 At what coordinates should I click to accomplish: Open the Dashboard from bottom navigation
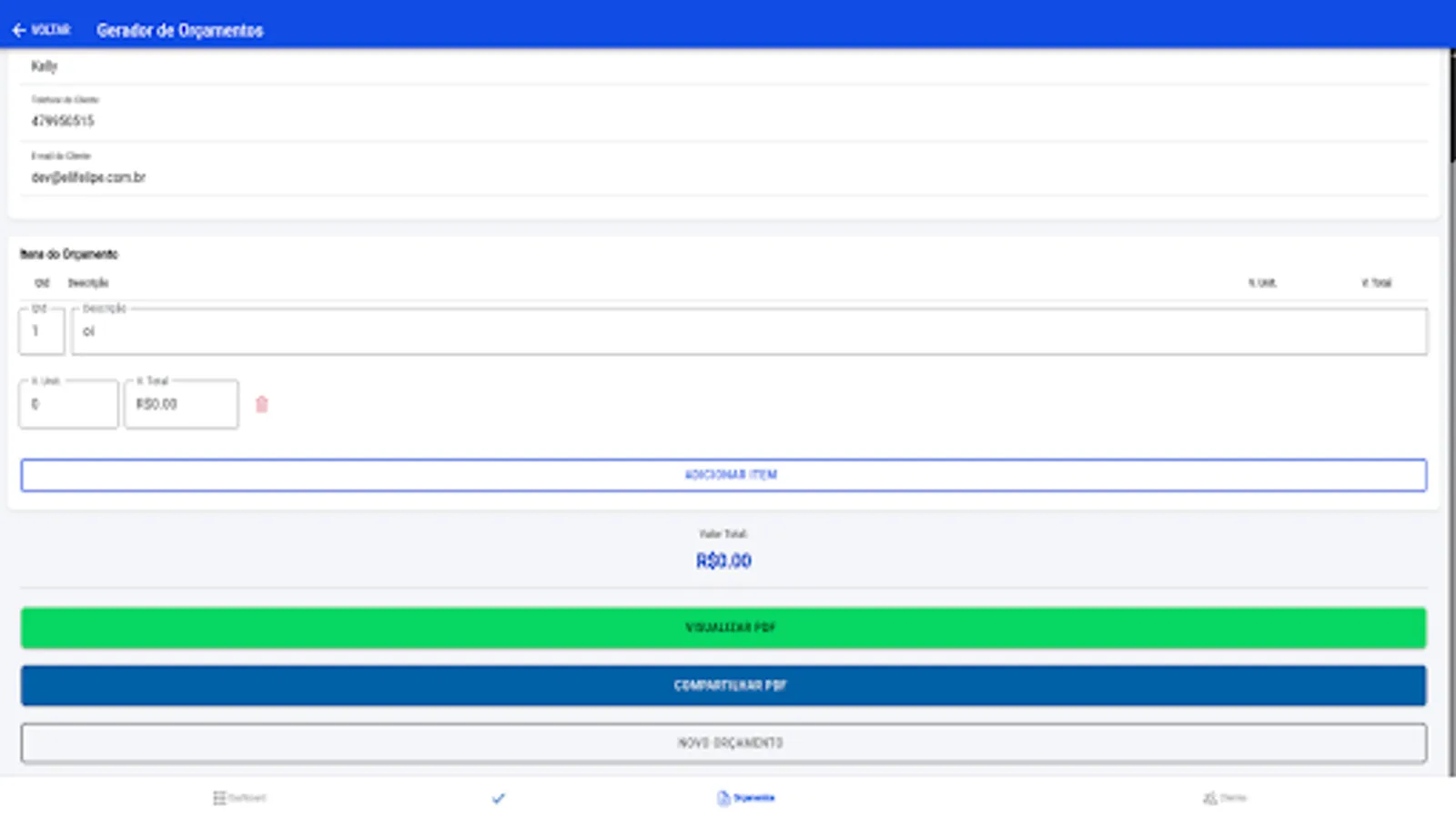(x=240, y=797)
